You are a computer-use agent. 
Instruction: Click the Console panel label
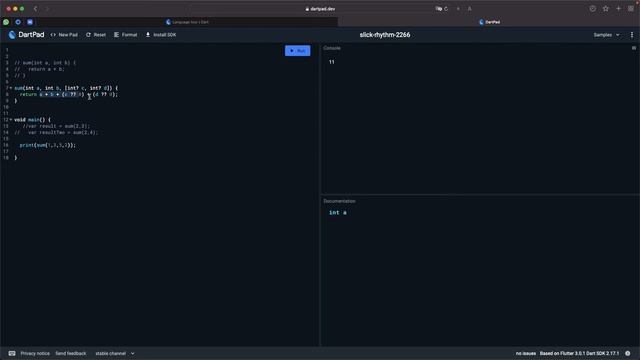click(332, 48)
